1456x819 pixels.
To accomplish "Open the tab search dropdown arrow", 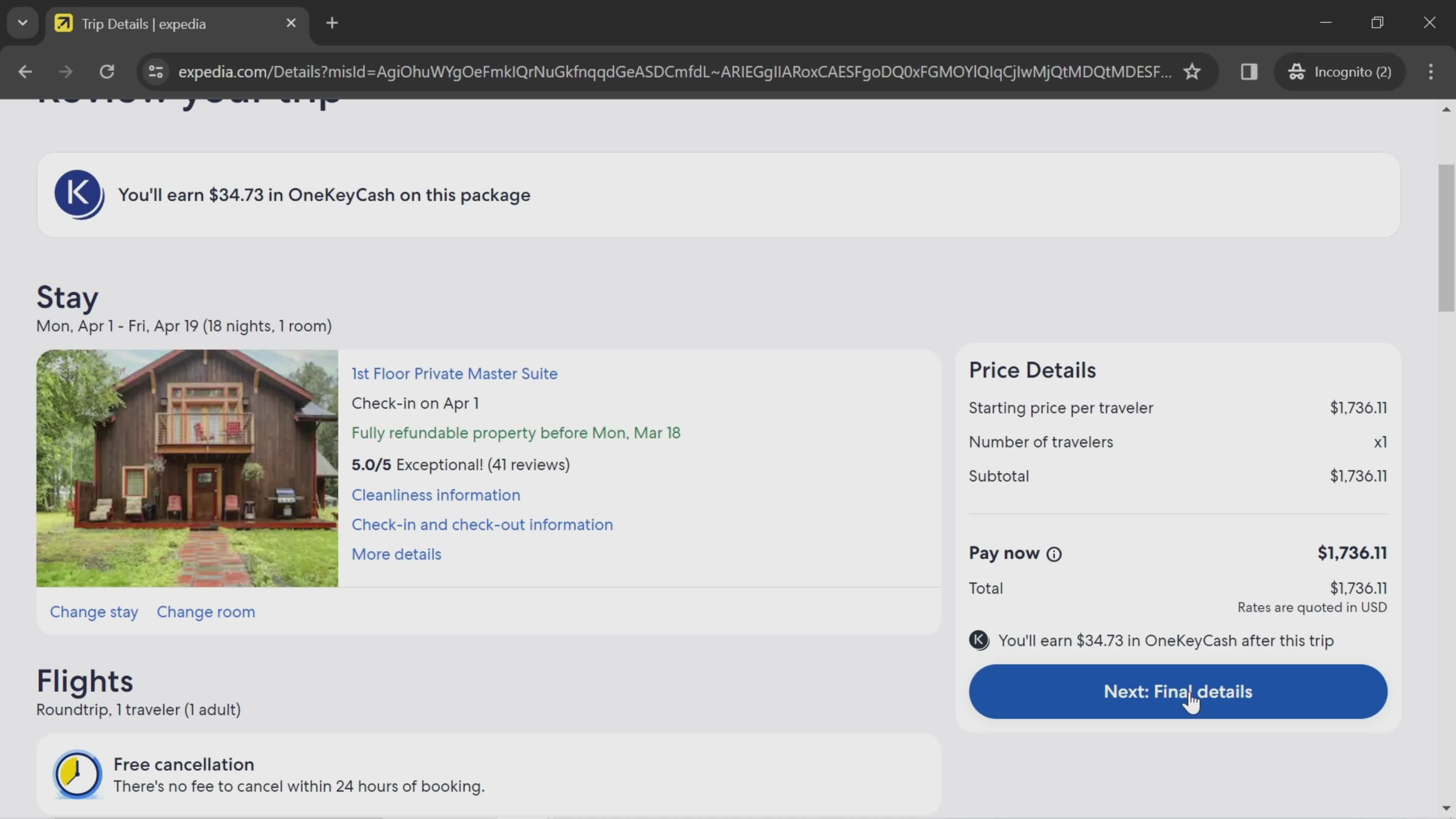I will coord(23,23).
